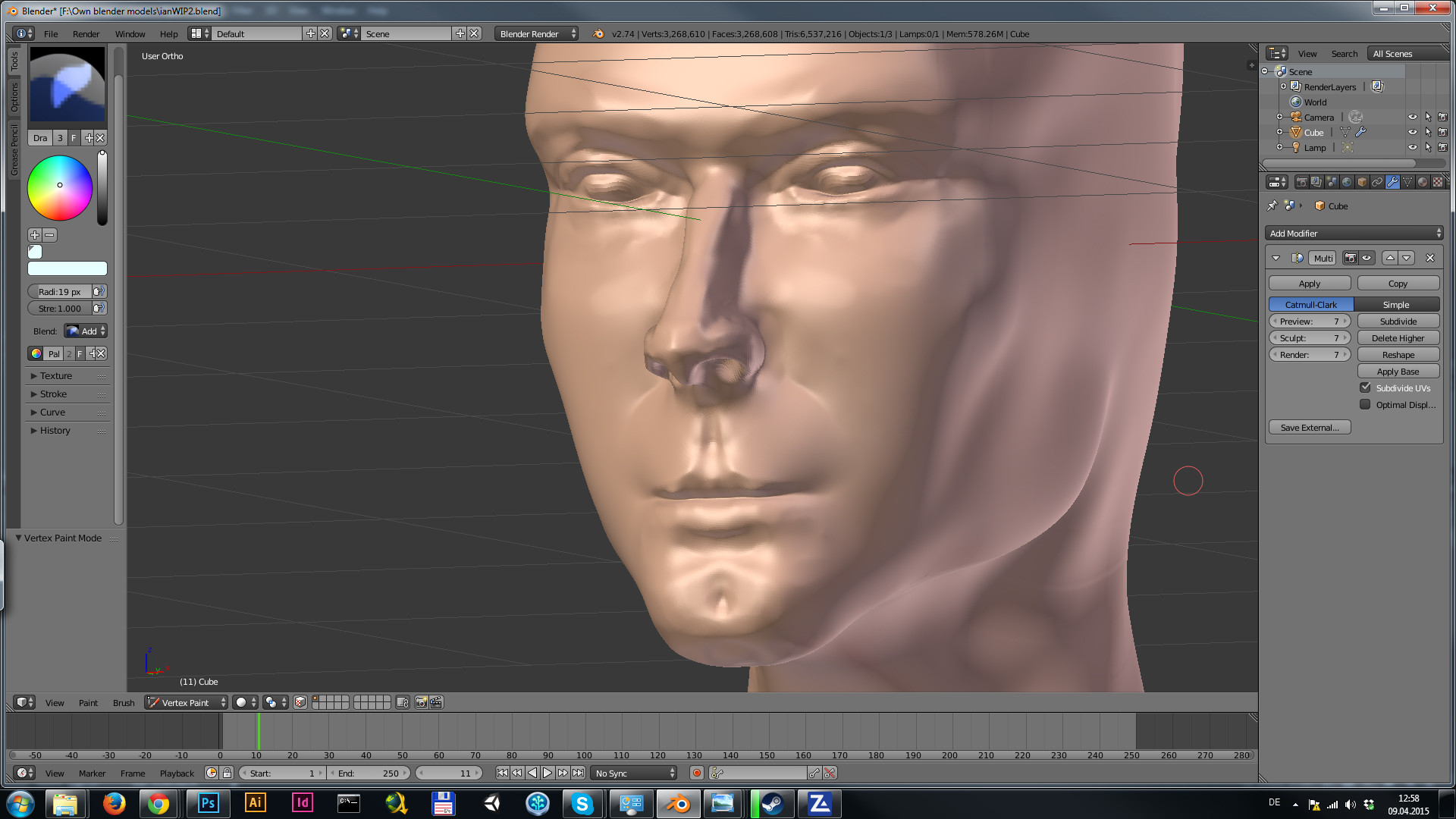Expand the Texture section in the tool shelf
This screenshot has width=1456, height=819.
[55, 375]
